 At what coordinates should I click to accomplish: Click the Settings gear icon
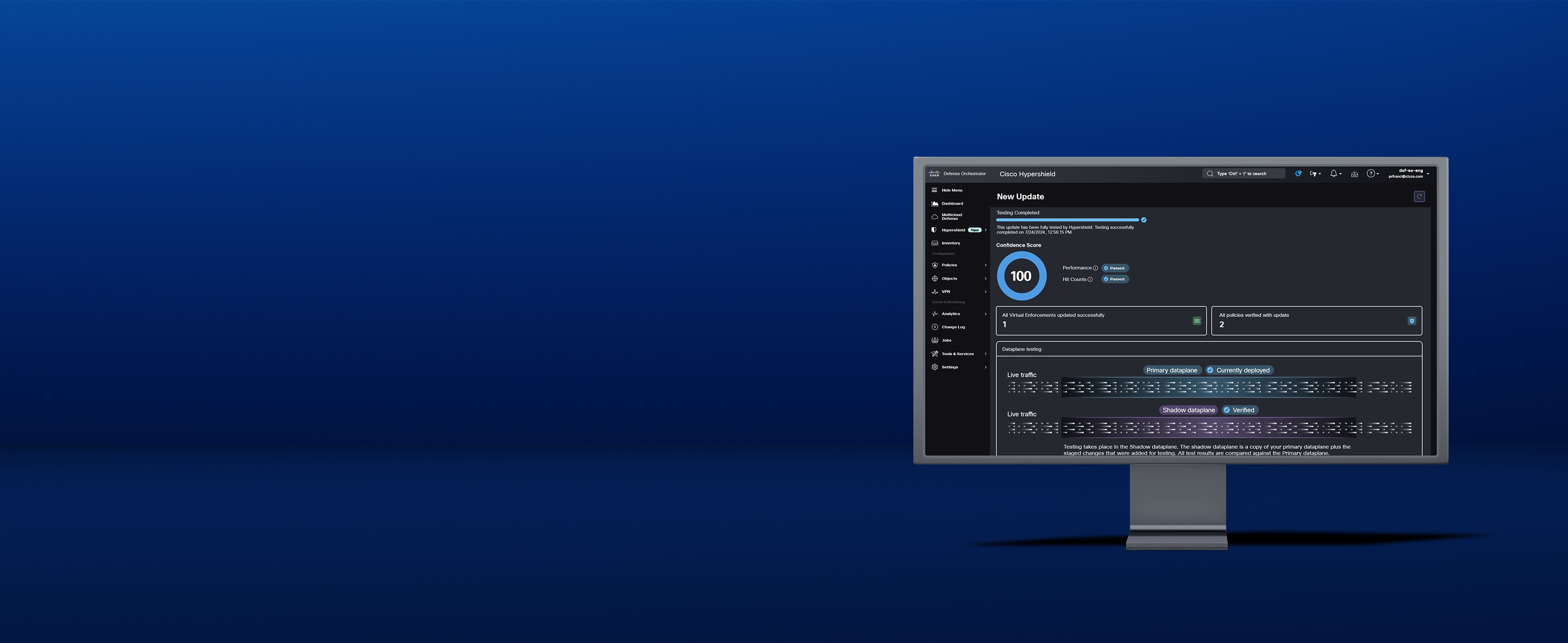[935, 367]
